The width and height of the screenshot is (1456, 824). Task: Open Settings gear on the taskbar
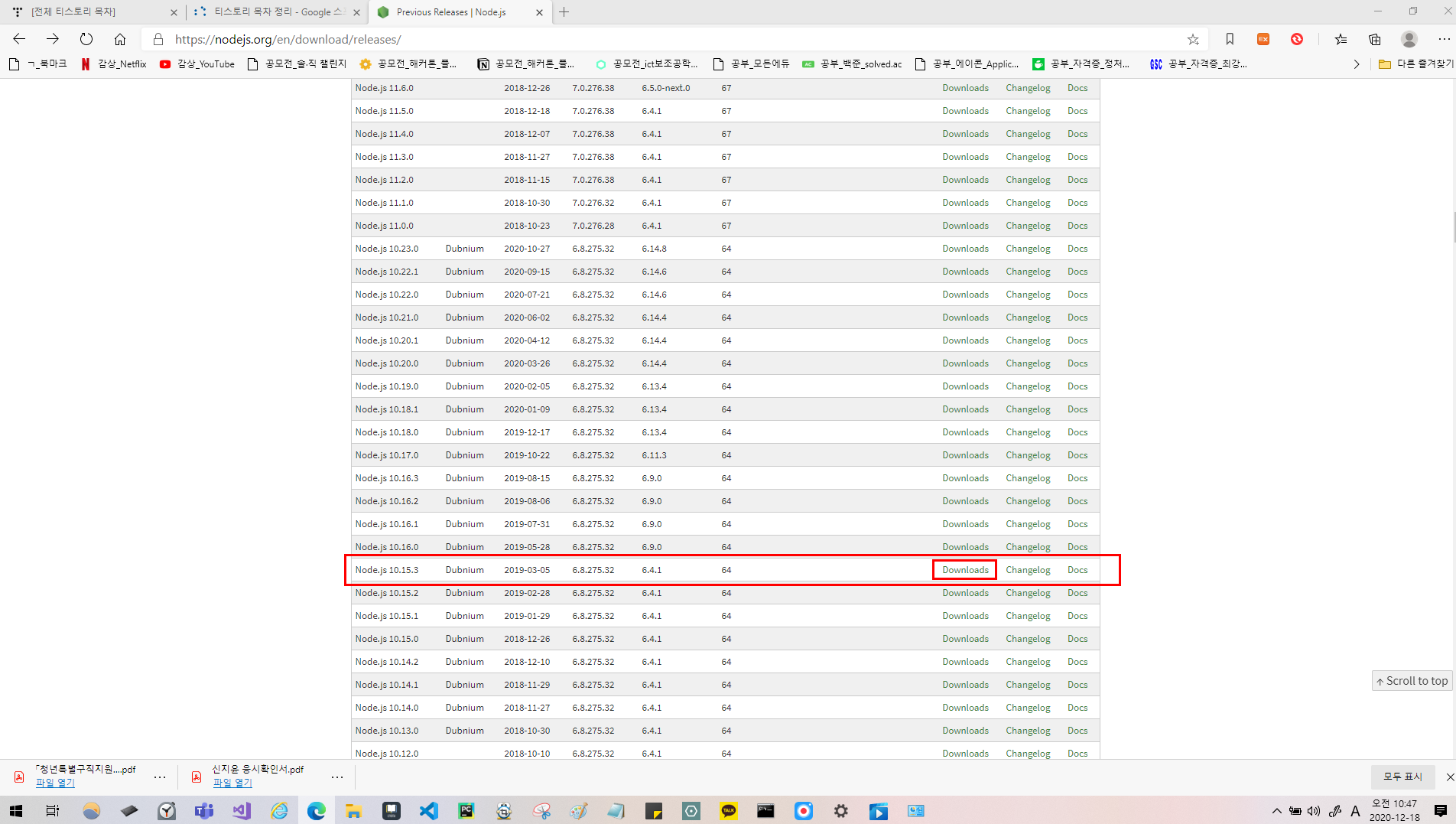841,811
